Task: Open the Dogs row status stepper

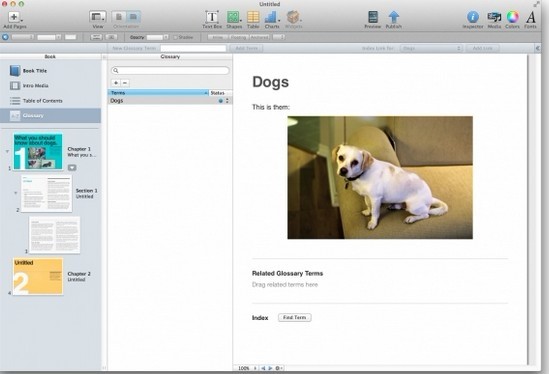Action: (x=227, y=101)
